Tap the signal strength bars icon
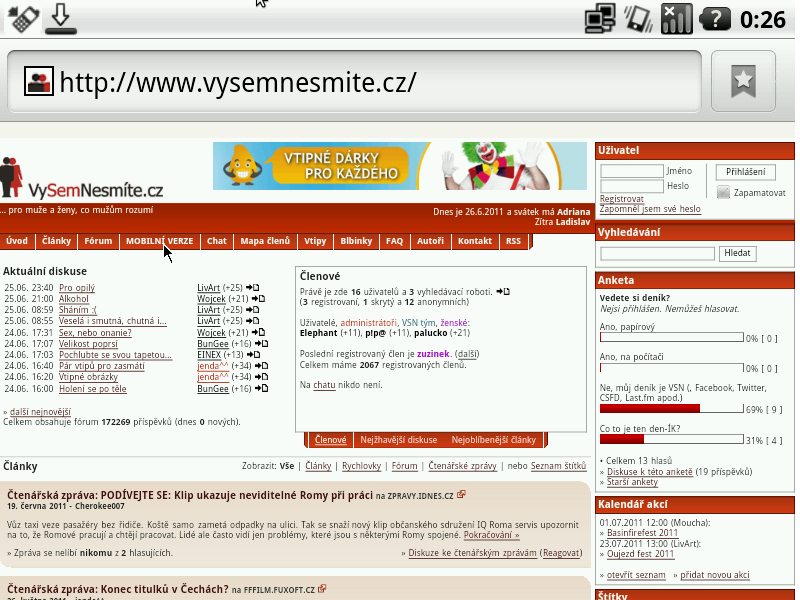Image resolution: width=800 pixels, height=600 pixels. click(677, 19)
